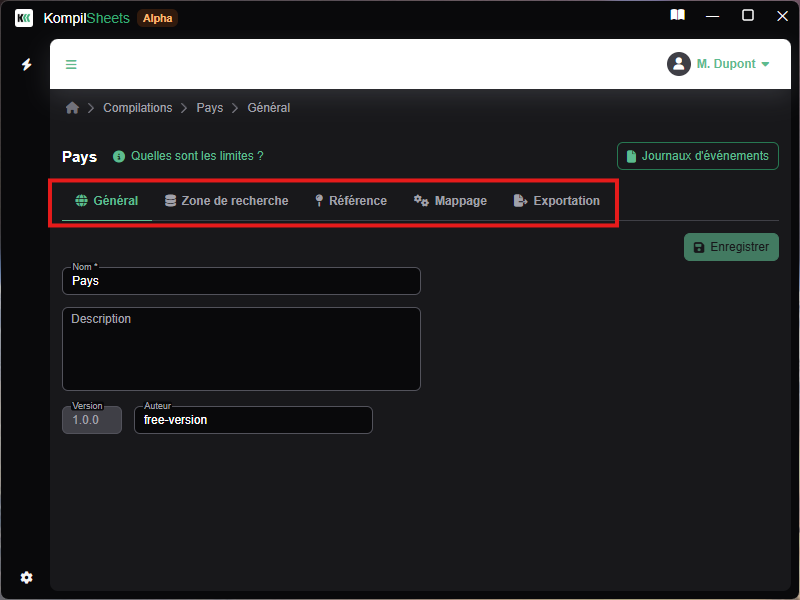800x600 pixels.
Task: Switch to the Zone de recherche tab
Action: [x=226, y=201]
